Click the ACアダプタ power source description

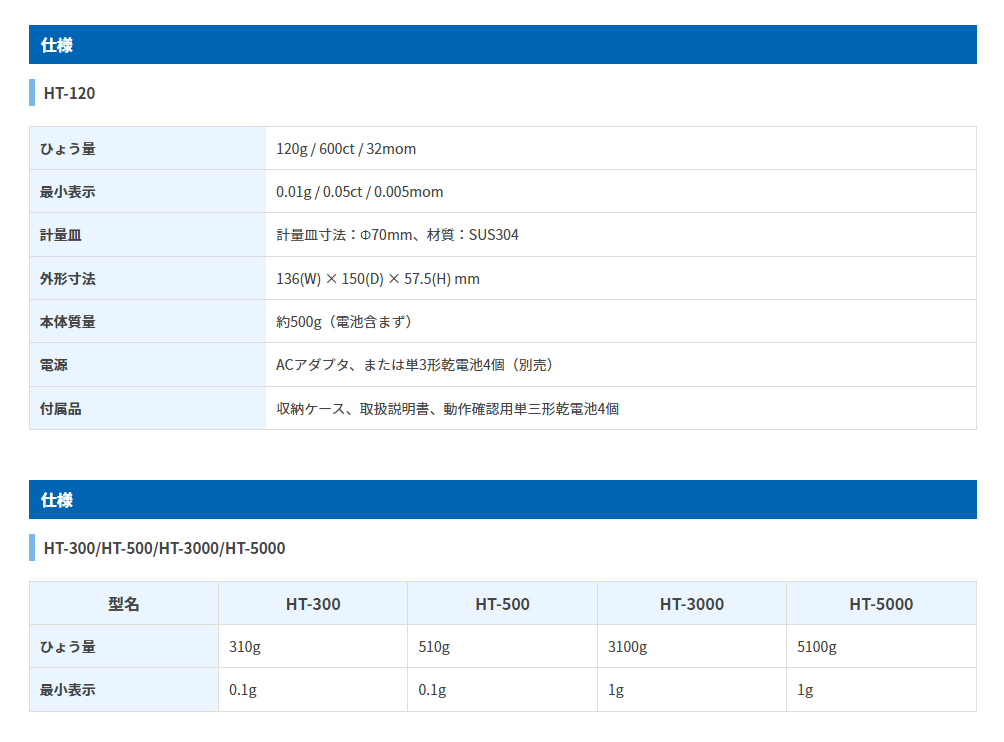click(414, 365)
